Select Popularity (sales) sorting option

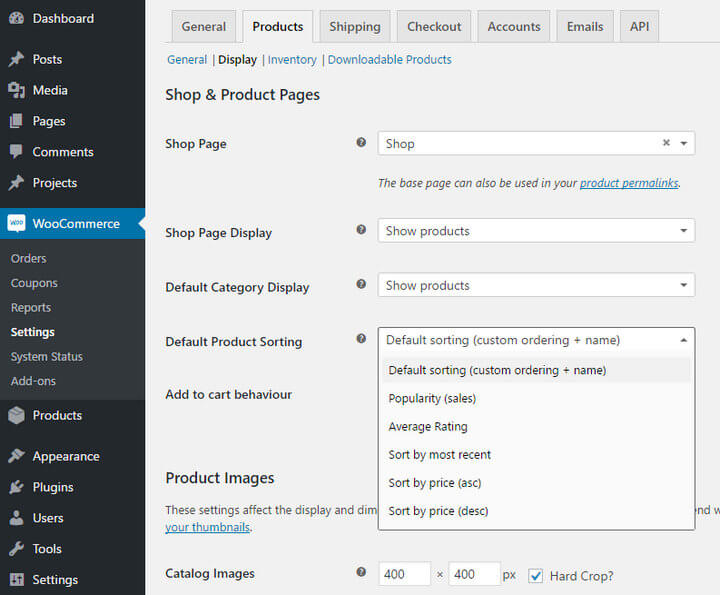(x=536, y=398)
